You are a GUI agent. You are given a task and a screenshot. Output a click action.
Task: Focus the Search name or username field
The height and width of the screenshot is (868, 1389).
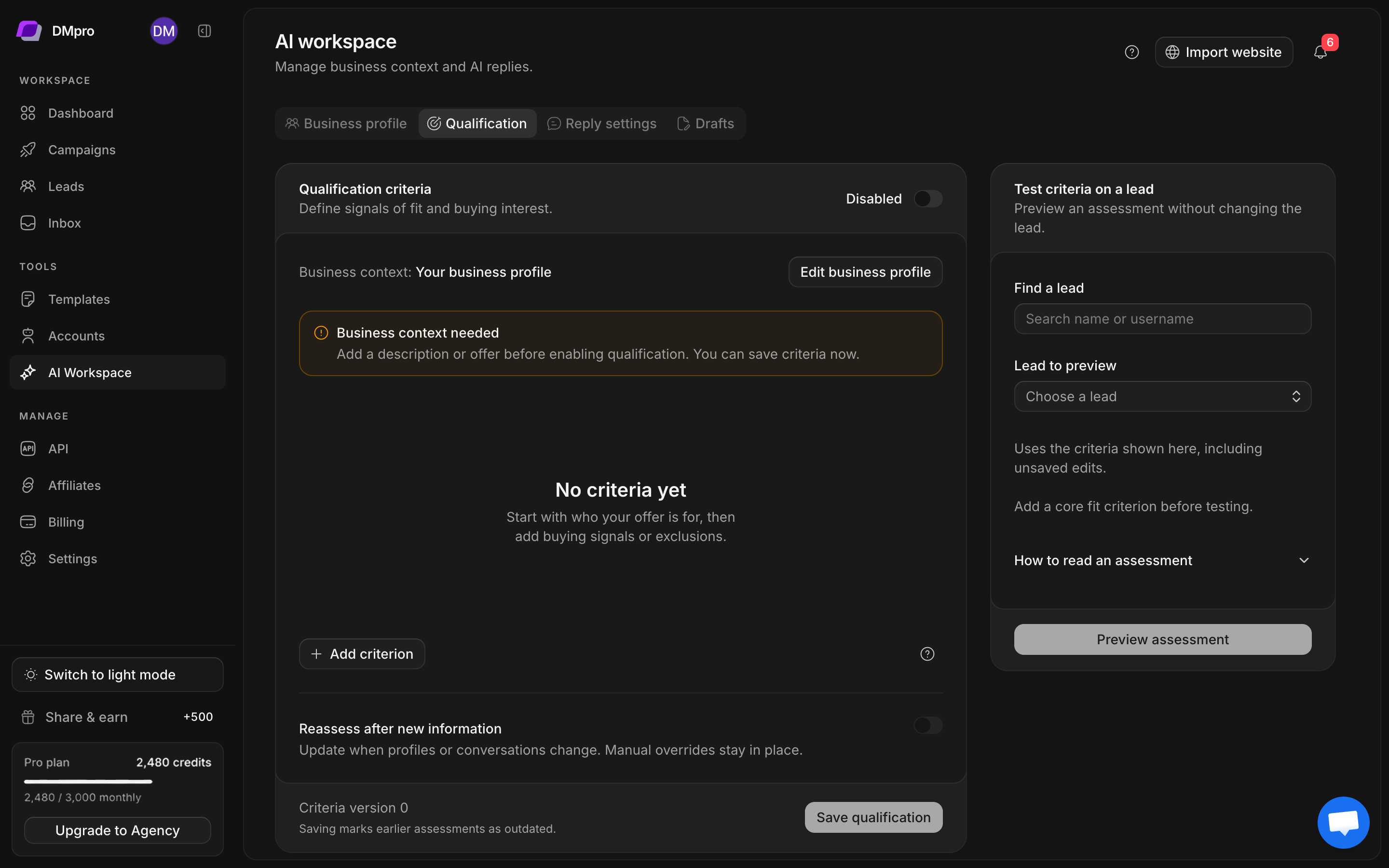pyautogui.click(x=1162, y=319)
